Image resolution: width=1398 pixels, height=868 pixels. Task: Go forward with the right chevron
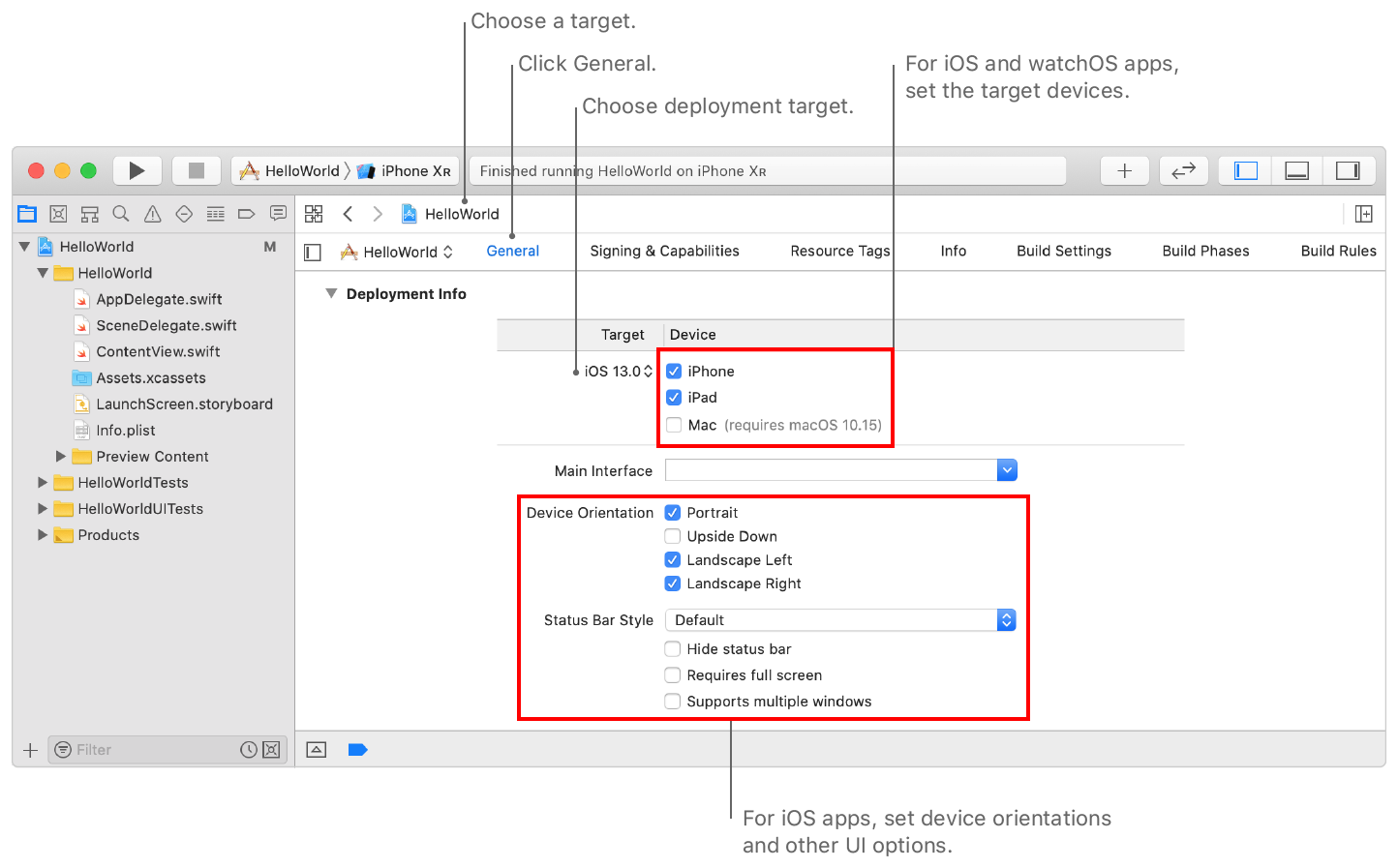378,214
